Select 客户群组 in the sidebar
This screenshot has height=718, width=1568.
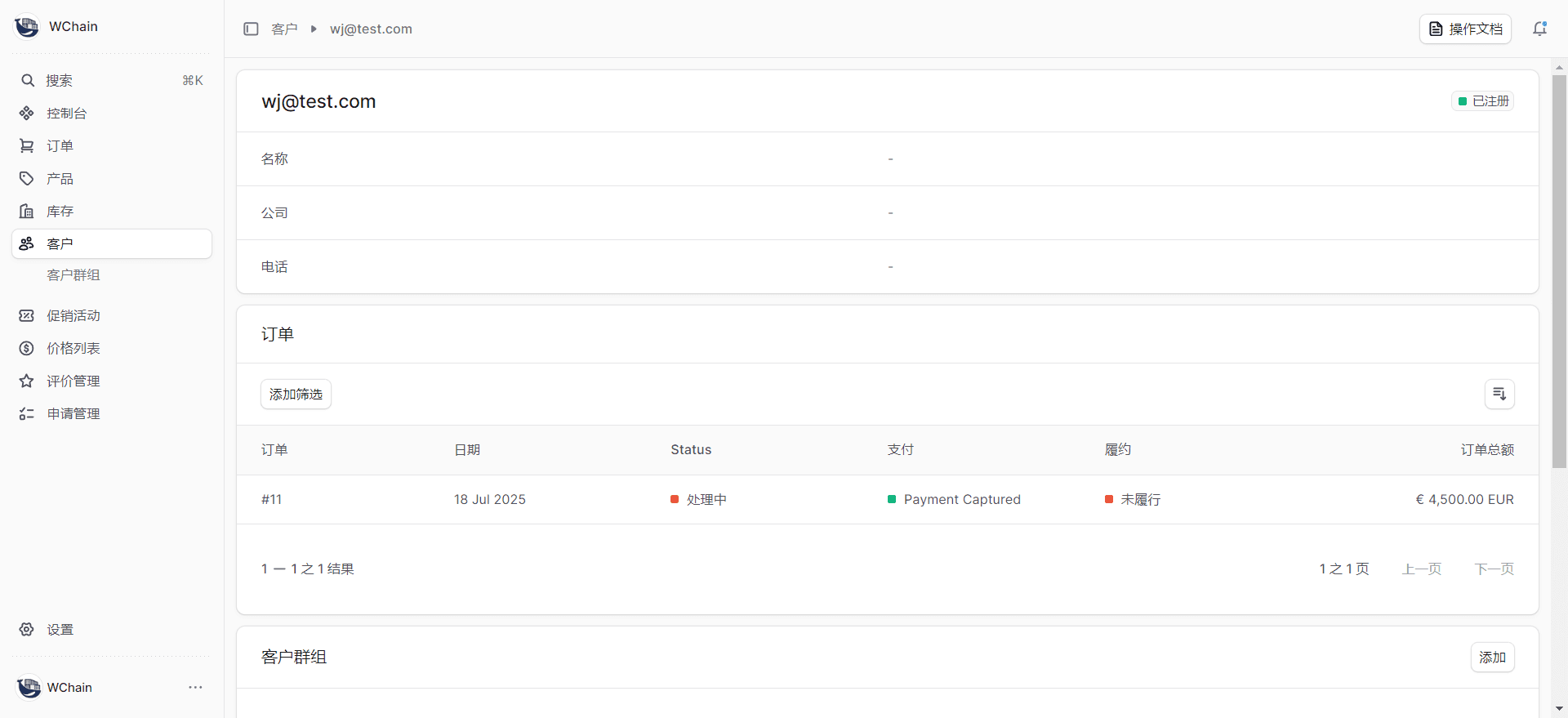coord(73,275)
